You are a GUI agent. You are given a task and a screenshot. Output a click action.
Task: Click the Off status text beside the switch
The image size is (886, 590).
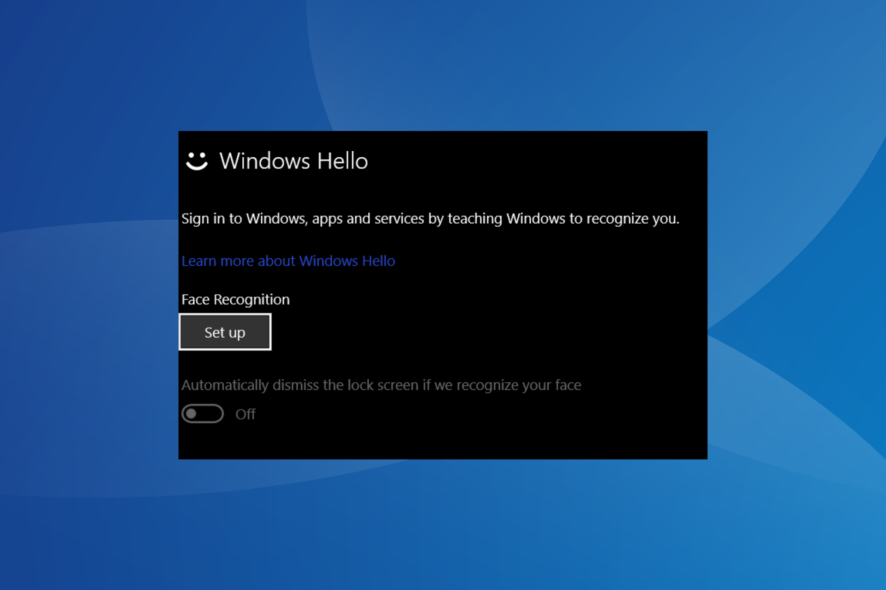[245, 414]
